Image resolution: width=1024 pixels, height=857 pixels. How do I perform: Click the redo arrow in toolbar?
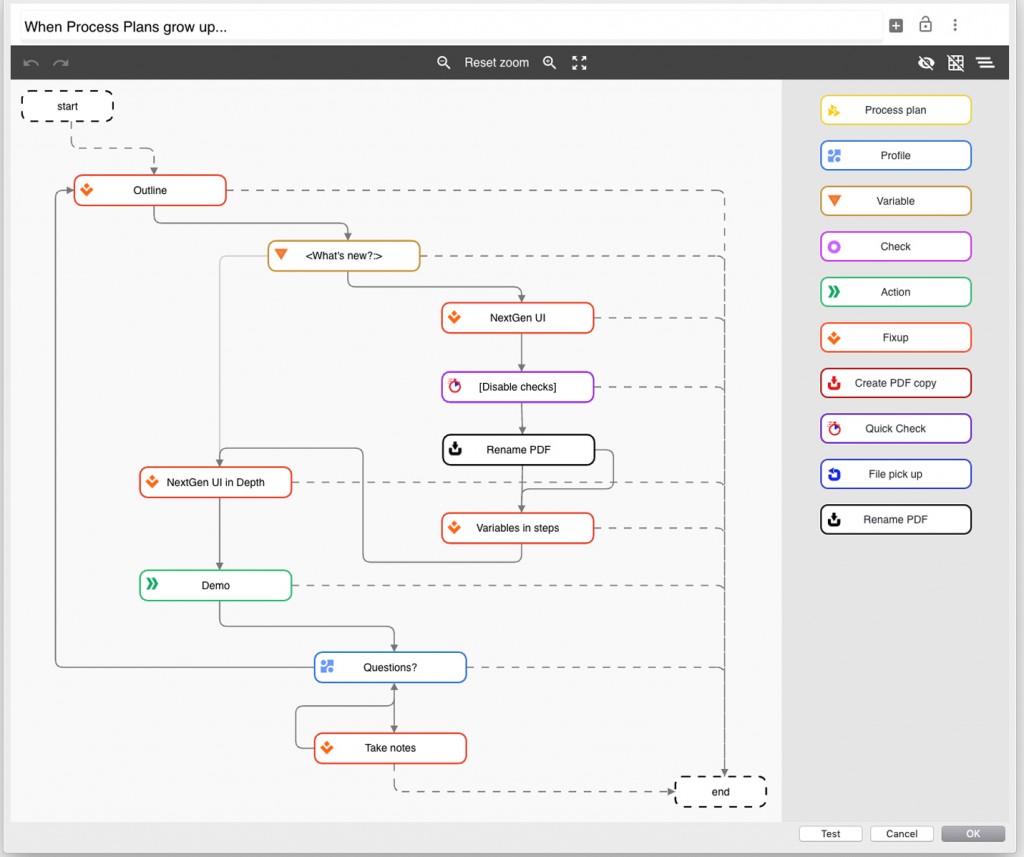[61, 63]
